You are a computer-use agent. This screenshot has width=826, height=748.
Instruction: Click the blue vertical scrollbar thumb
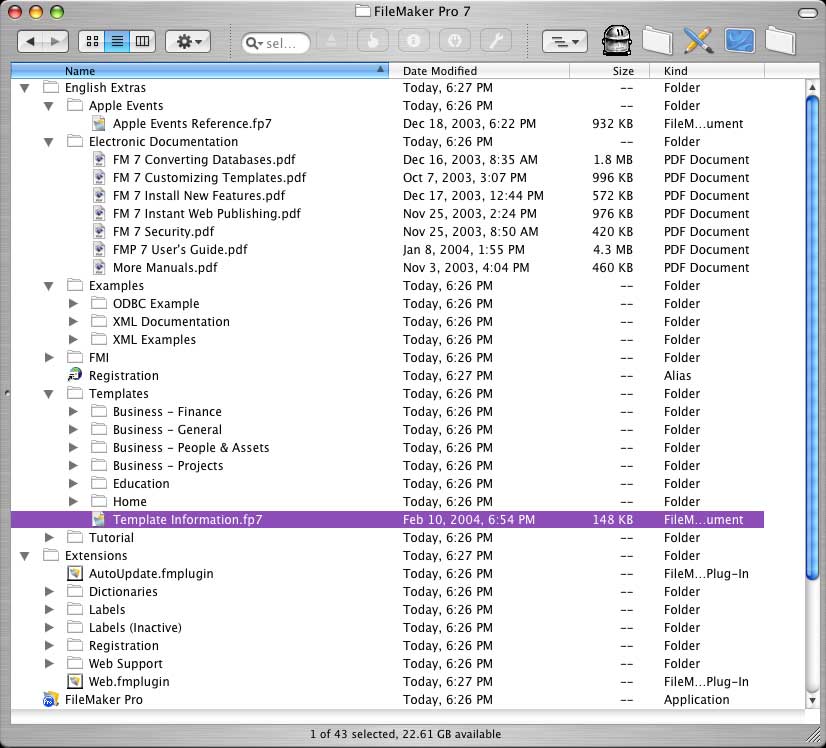click(x=812, y=338)
